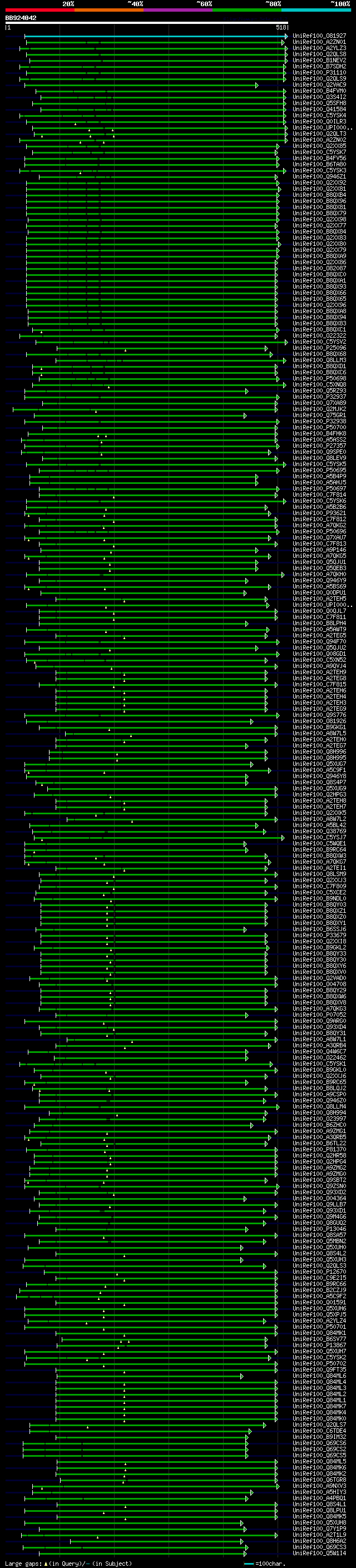The height and width of the screenshot is (1568, 356).
Task: Select the UniRef100_P50697 label
Action: coord(319,489)
